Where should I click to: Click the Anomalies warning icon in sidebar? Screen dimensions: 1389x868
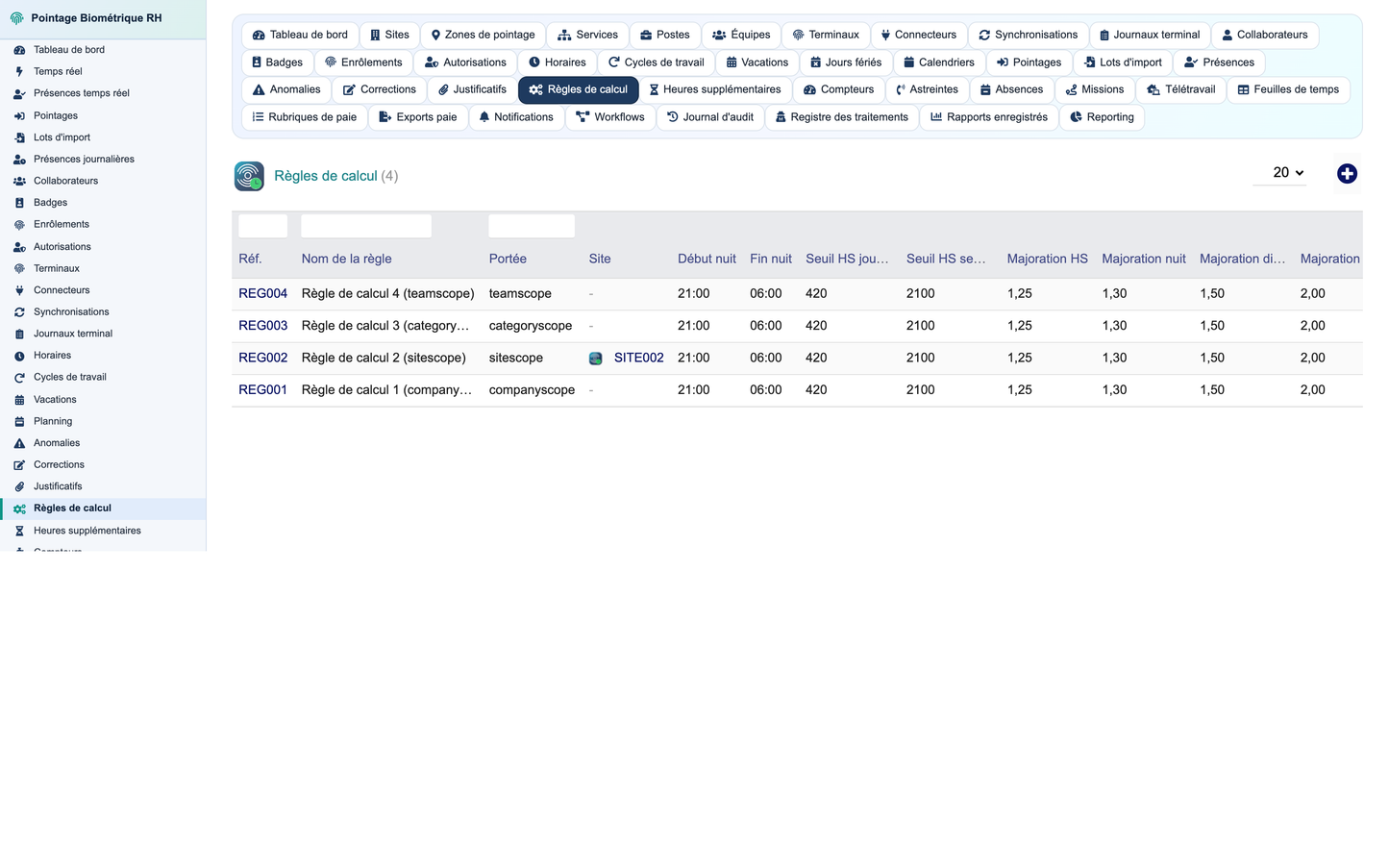(x=19, y=443)
